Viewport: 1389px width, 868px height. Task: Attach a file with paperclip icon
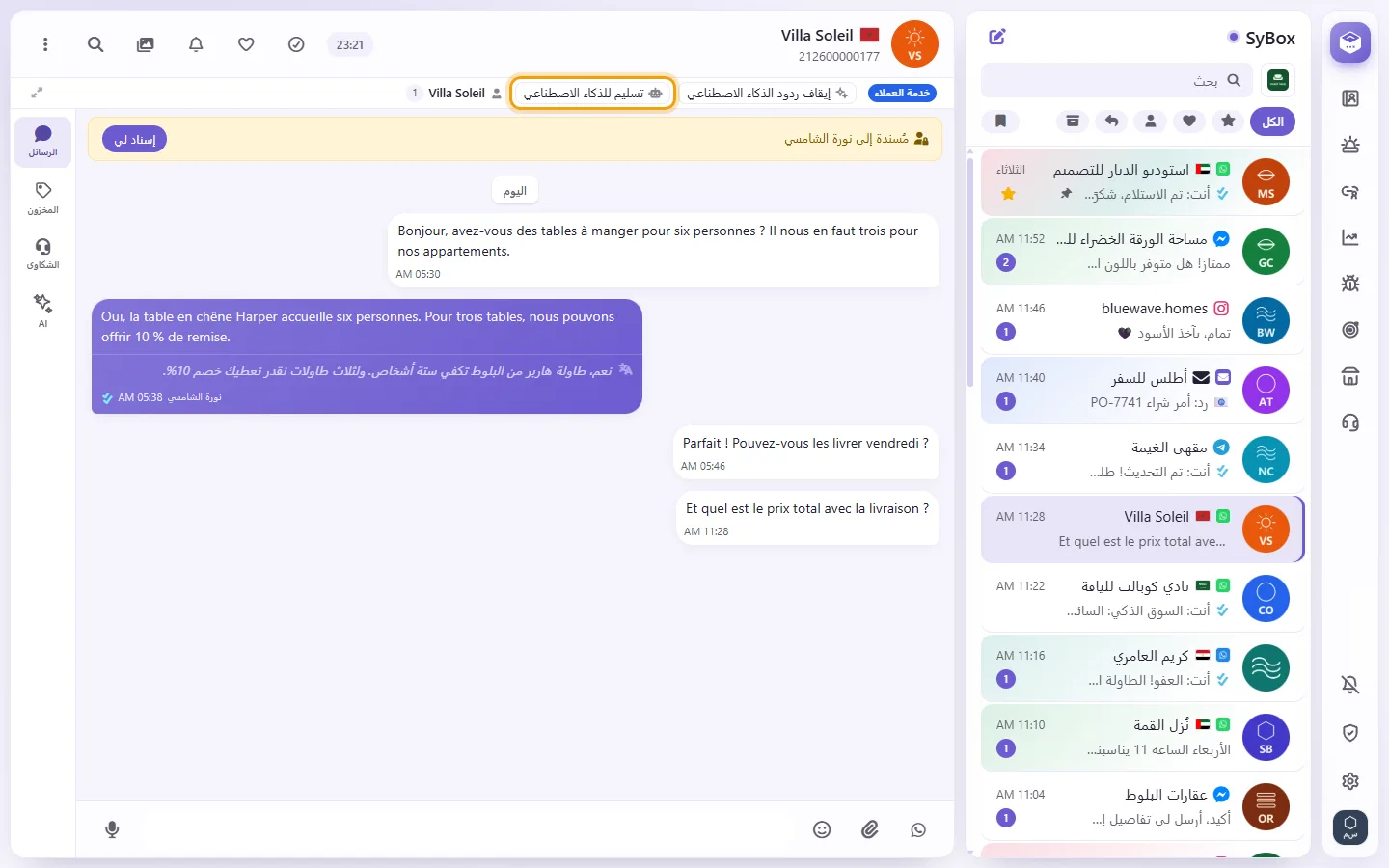point(870,829)
